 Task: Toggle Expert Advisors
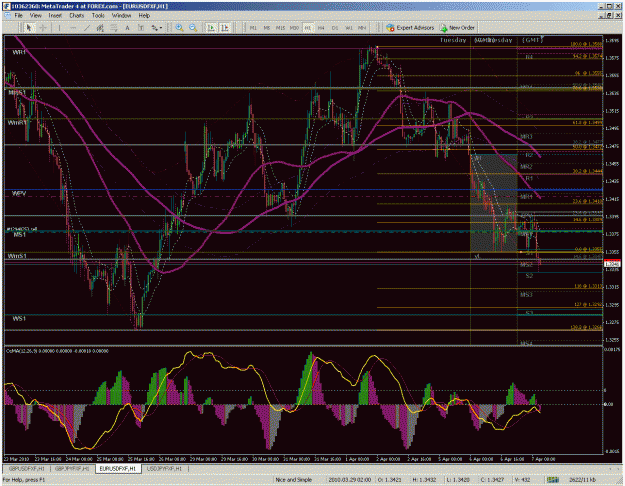point(410,28)
